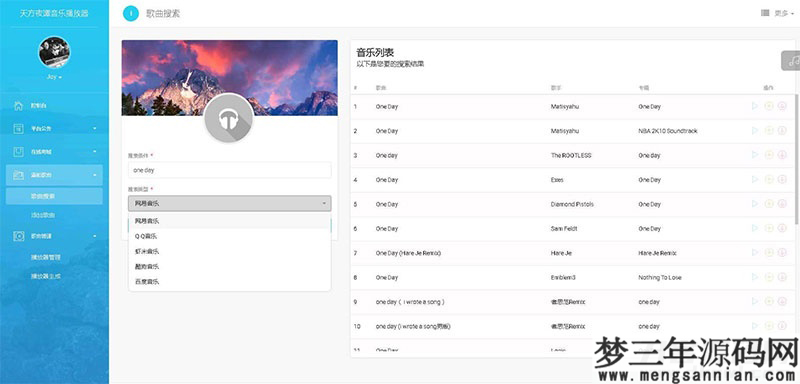Download the song in row 4

[x=782, y=180]
